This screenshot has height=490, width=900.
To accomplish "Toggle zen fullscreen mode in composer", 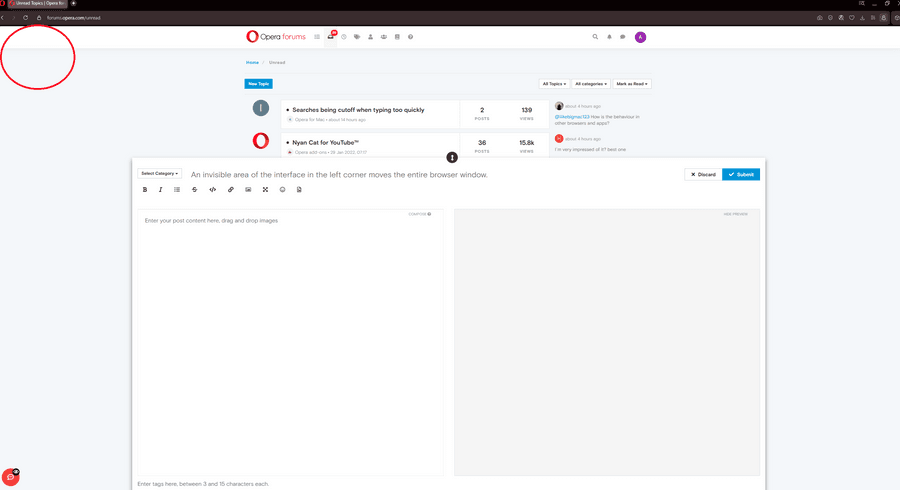I will [265, 190].
